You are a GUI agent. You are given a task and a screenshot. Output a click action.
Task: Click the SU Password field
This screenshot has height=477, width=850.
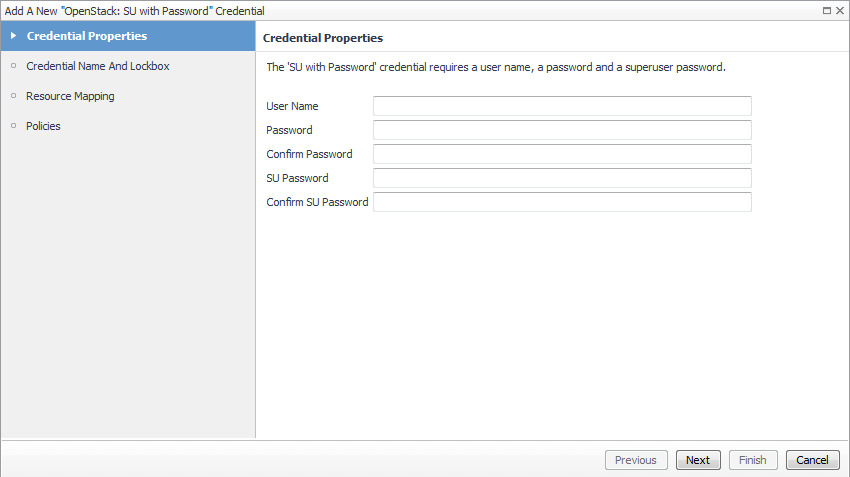click(562, 178)
